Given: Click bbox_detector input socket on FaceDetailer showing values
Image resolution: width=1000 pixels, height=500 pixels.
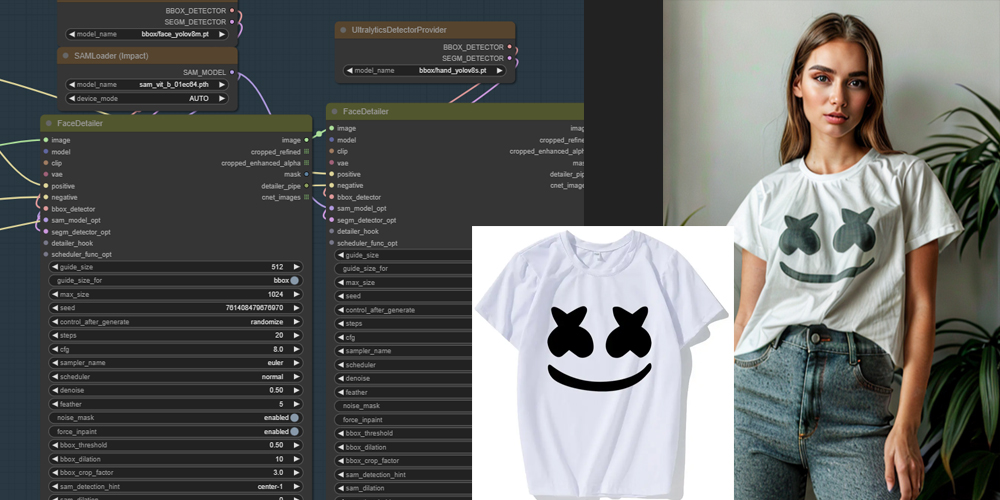Looking at the screenshot, I should (45, 209).
